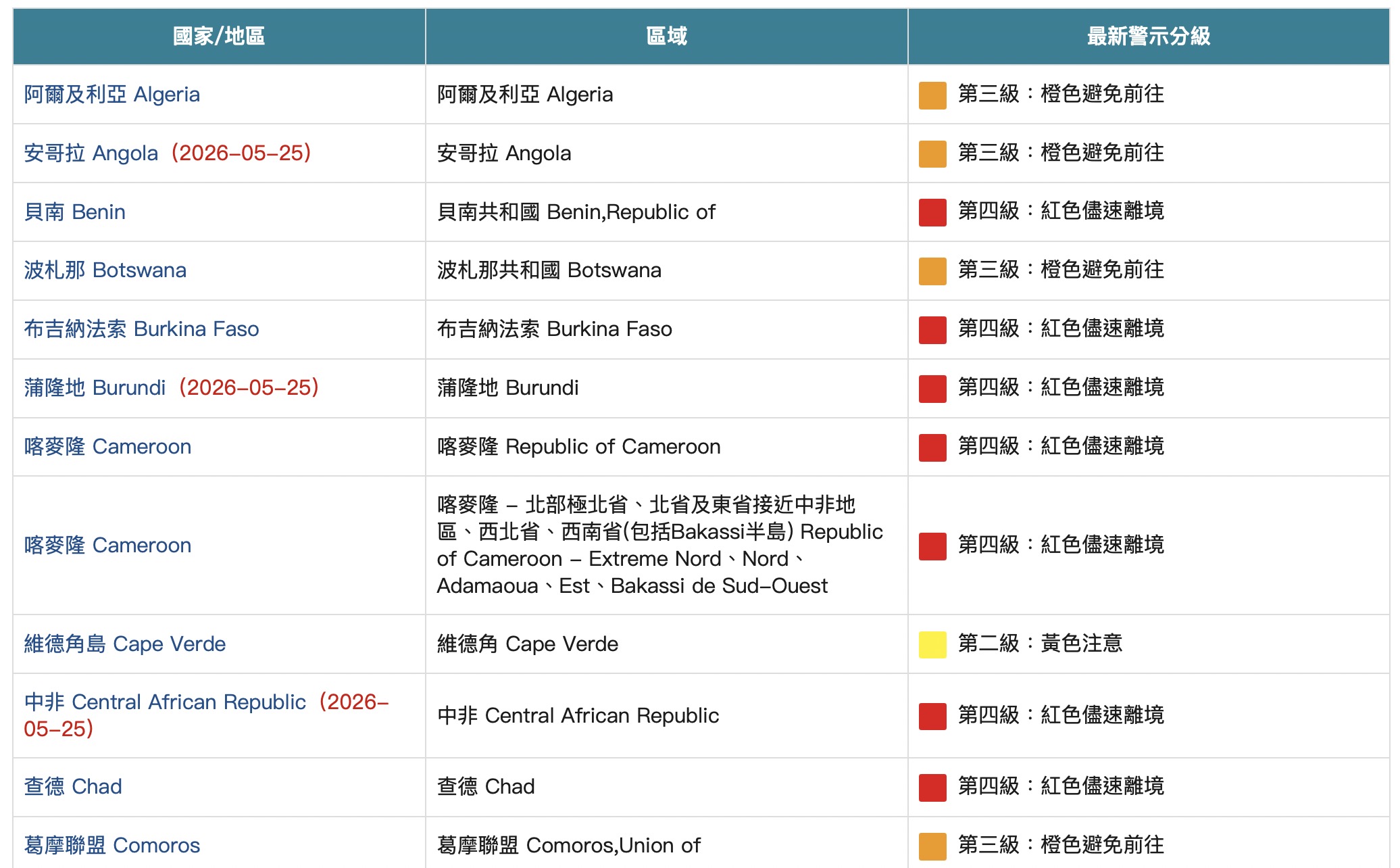Screen dimensions: 1400x868
Task: Click the orange swatch in Botswana row
Action: pyautogui.click(x=932, y=271)
